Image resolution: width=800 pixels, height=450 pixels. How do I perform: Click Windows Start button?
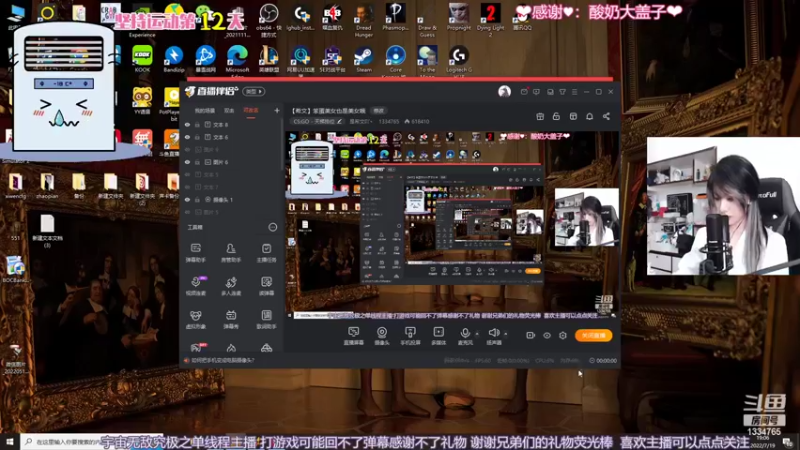point(9,442)
